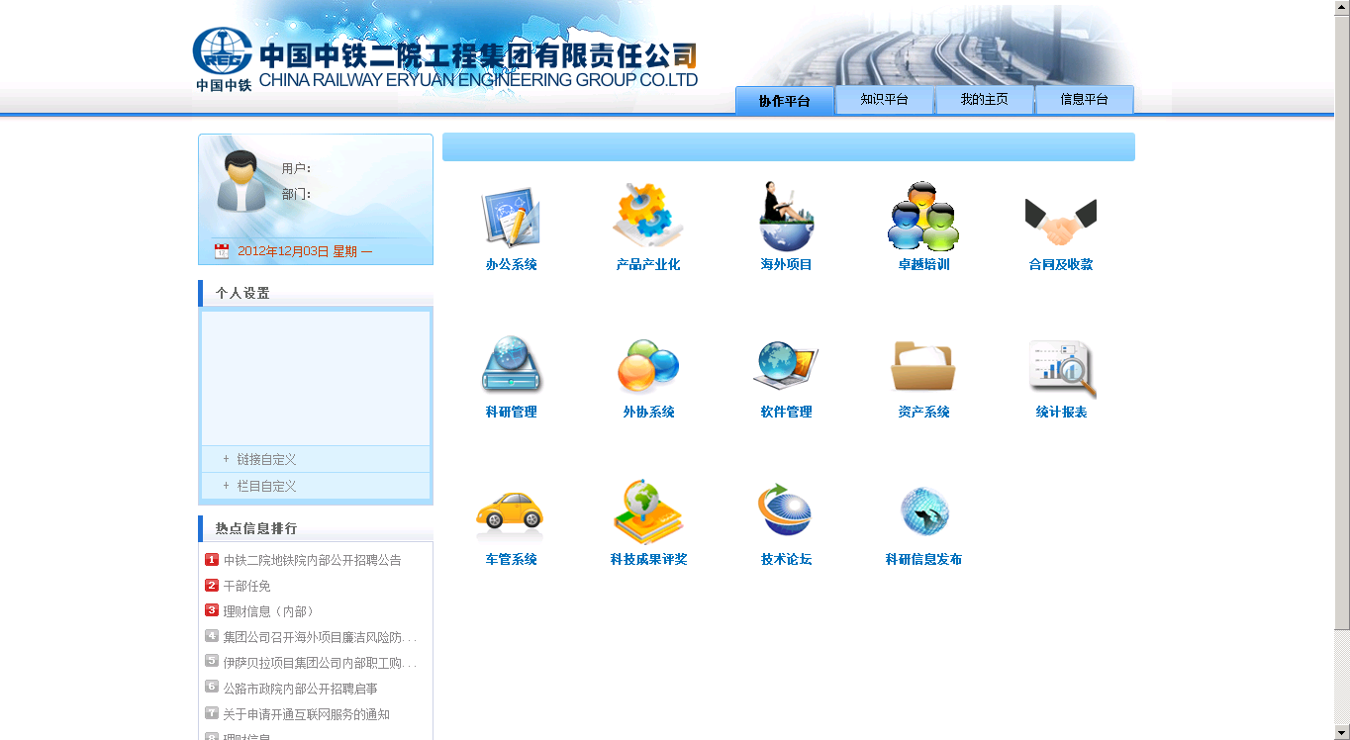Click the scroll down arrow on scrollbar
Viewport: 1350px width, 740px height.
(1342, 732)
